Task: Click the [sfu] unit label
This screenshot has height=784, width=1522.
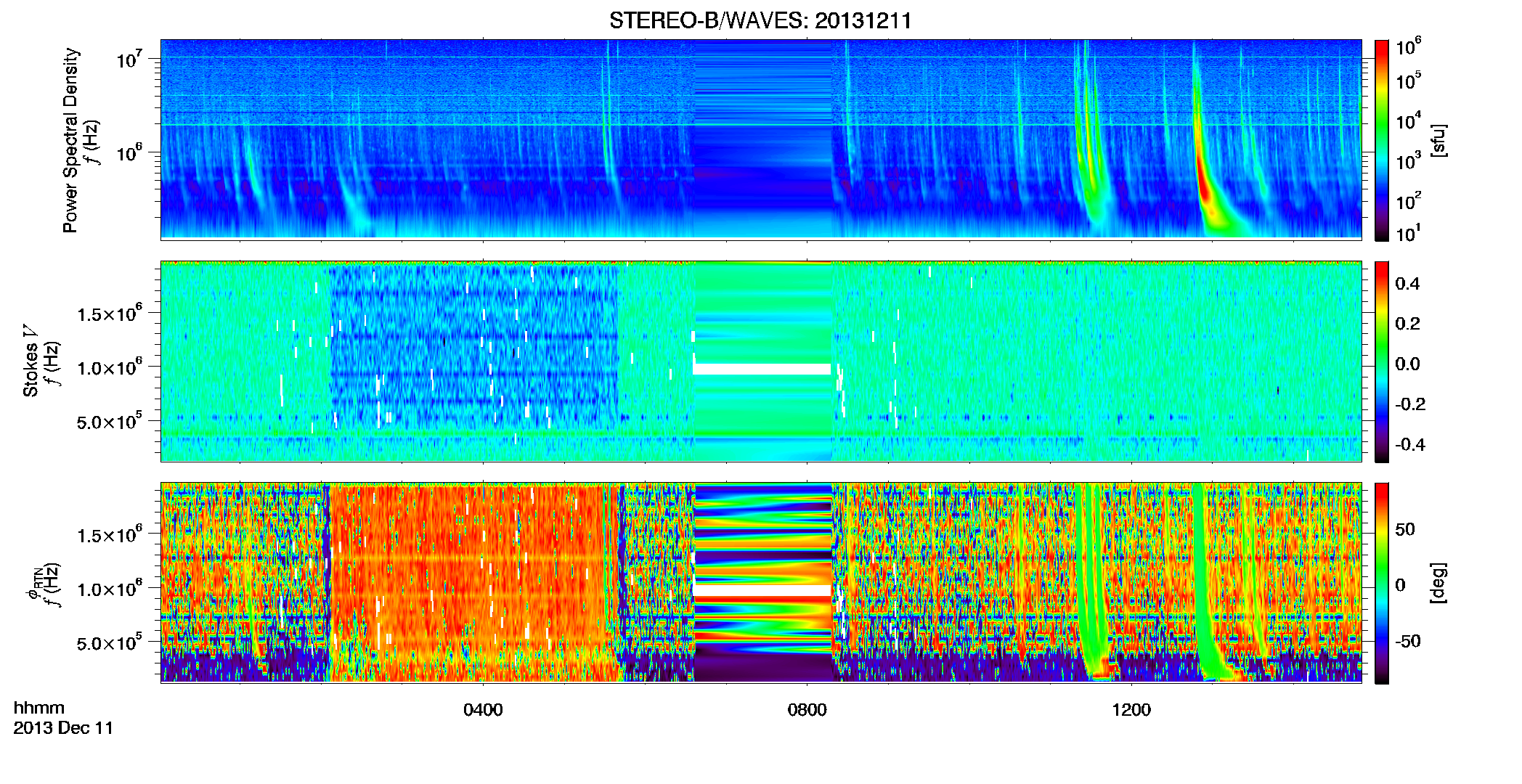Action: click(x=1438, y=140)
